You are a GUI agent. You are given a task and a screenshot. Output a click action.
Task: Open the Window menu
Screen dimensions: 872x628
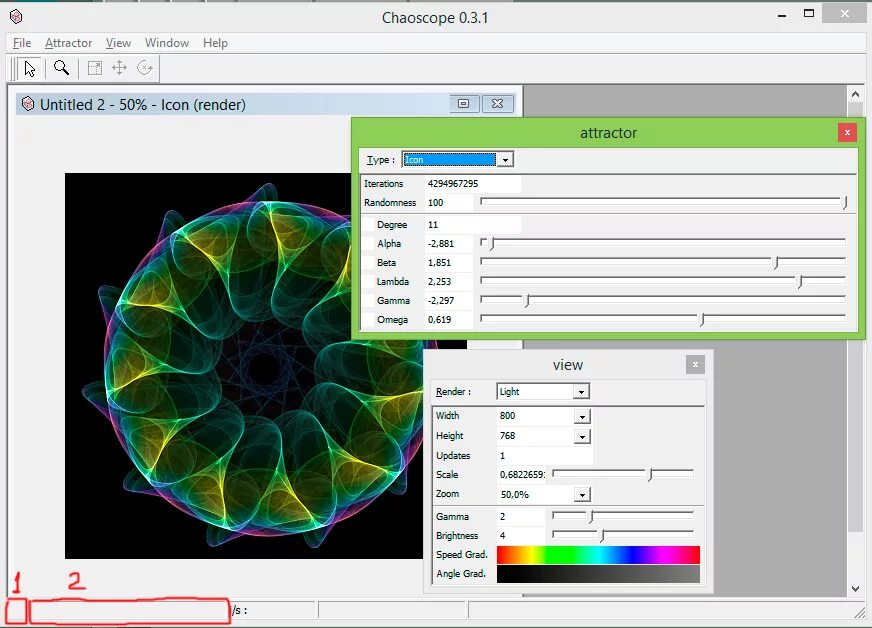click(167, 43)
